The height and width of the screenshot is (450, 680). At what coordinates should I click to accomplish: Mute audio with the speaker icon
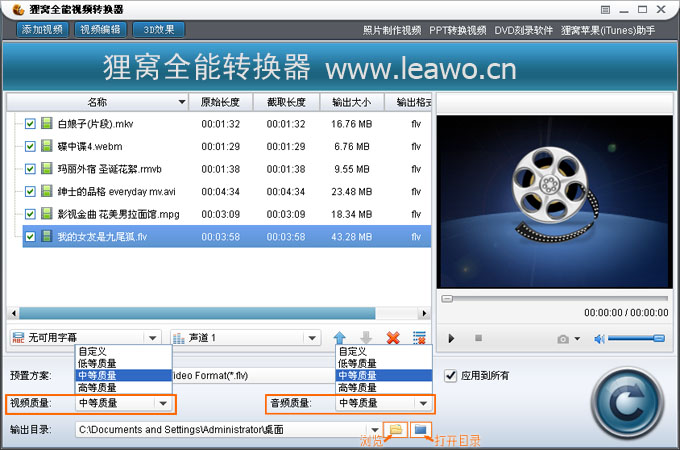pos(599,339)
